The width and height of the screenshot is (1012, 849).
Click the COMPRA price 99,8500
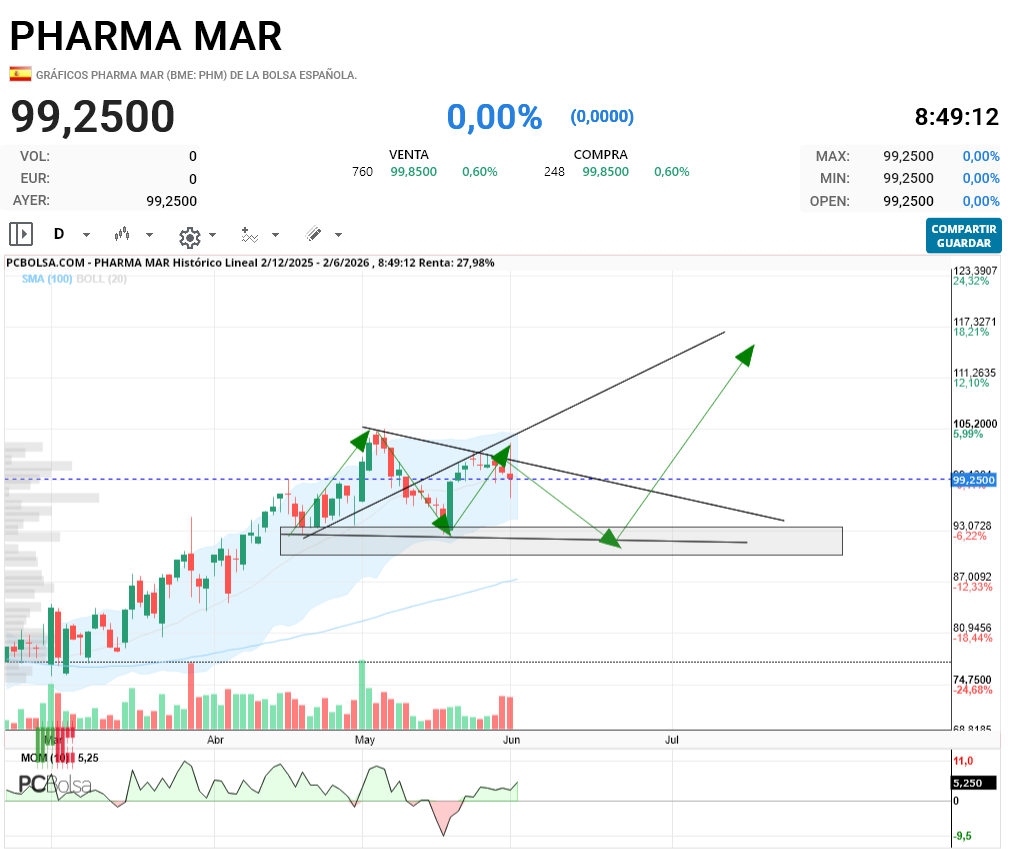tap(605, 172)
